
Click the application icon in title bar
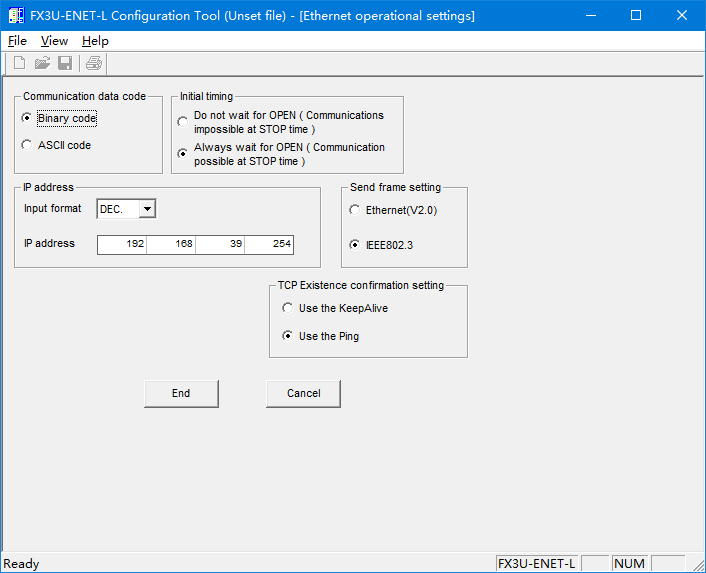tap(16, 16)
